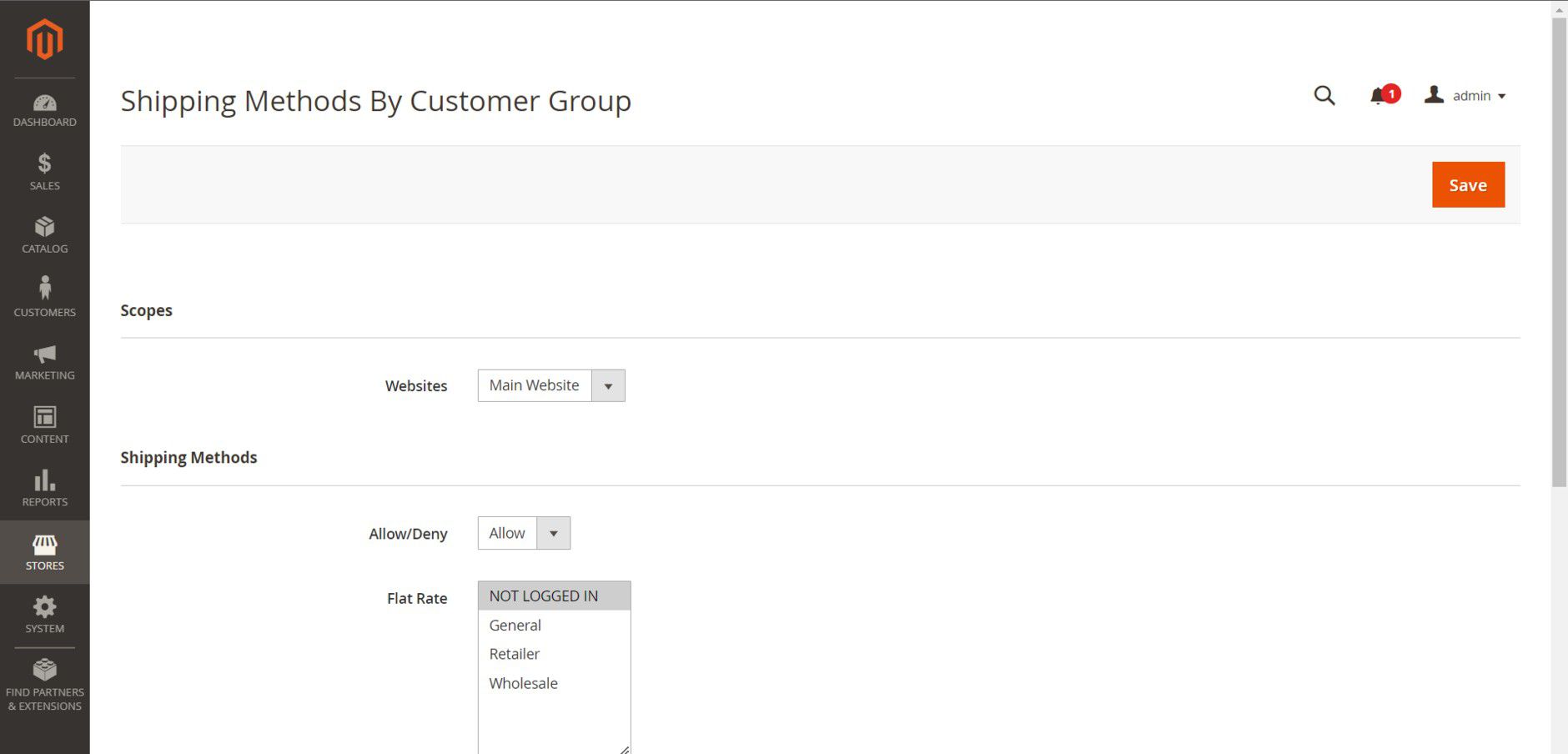Click the search magnifier icon
This screenshot has width=1568, height=754.
tap(1324, 96)
